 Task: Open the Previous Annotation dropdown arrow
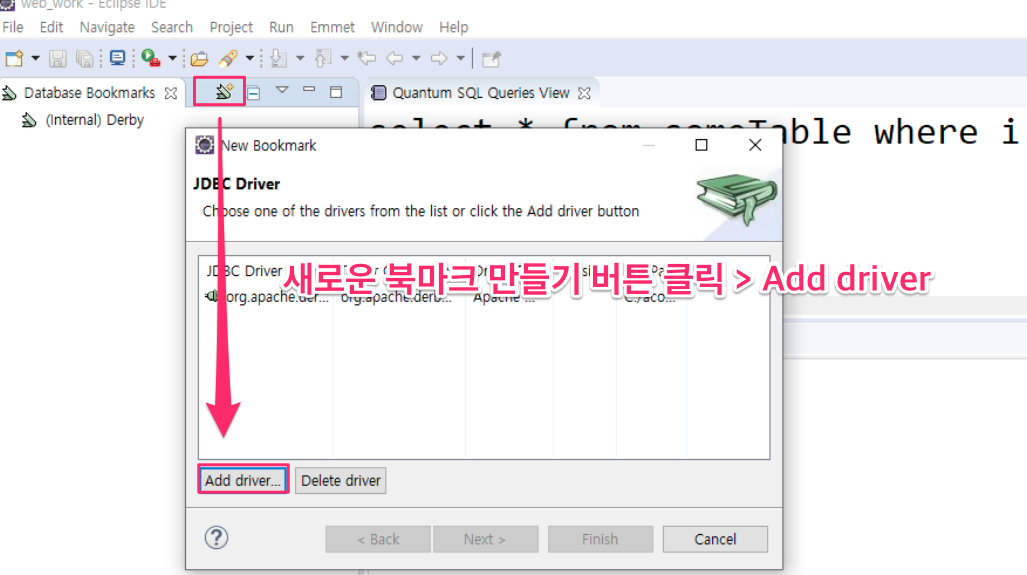pyautogui.click(x=345, y=58)
